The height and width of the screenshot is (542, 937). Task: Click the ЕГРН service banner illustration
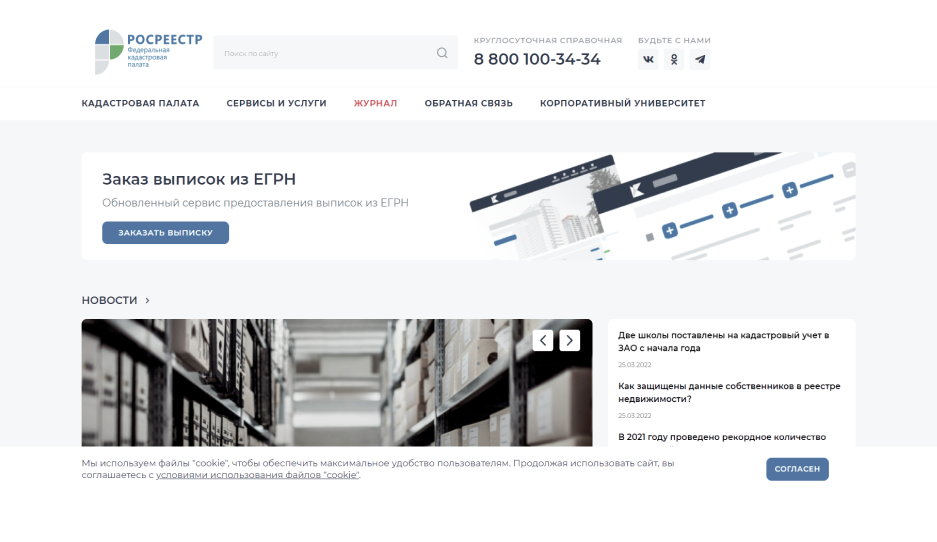click(x=662, y=206)
